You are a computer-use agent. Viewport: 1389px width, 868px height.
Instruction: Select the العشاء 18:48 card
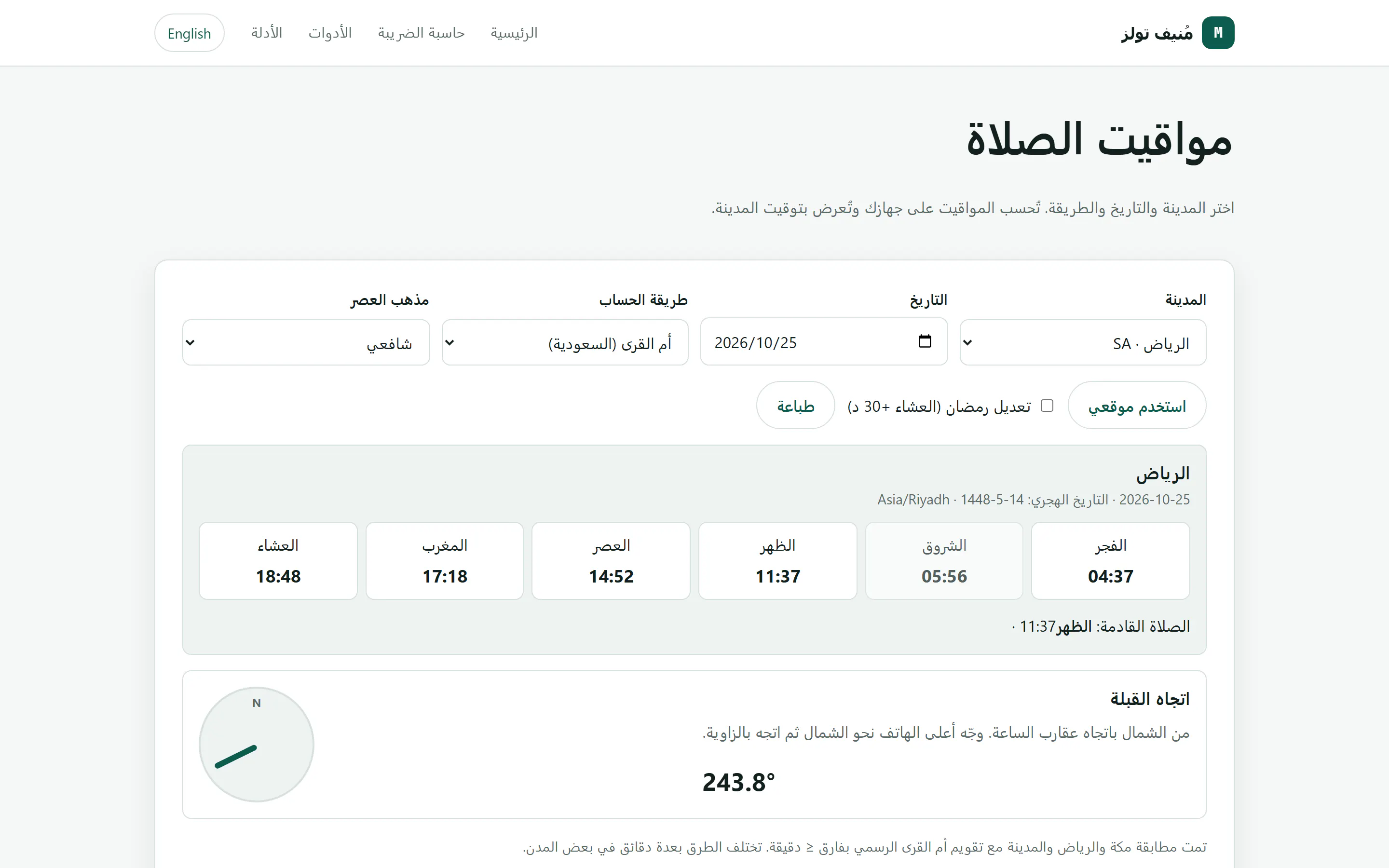point(278,561)
